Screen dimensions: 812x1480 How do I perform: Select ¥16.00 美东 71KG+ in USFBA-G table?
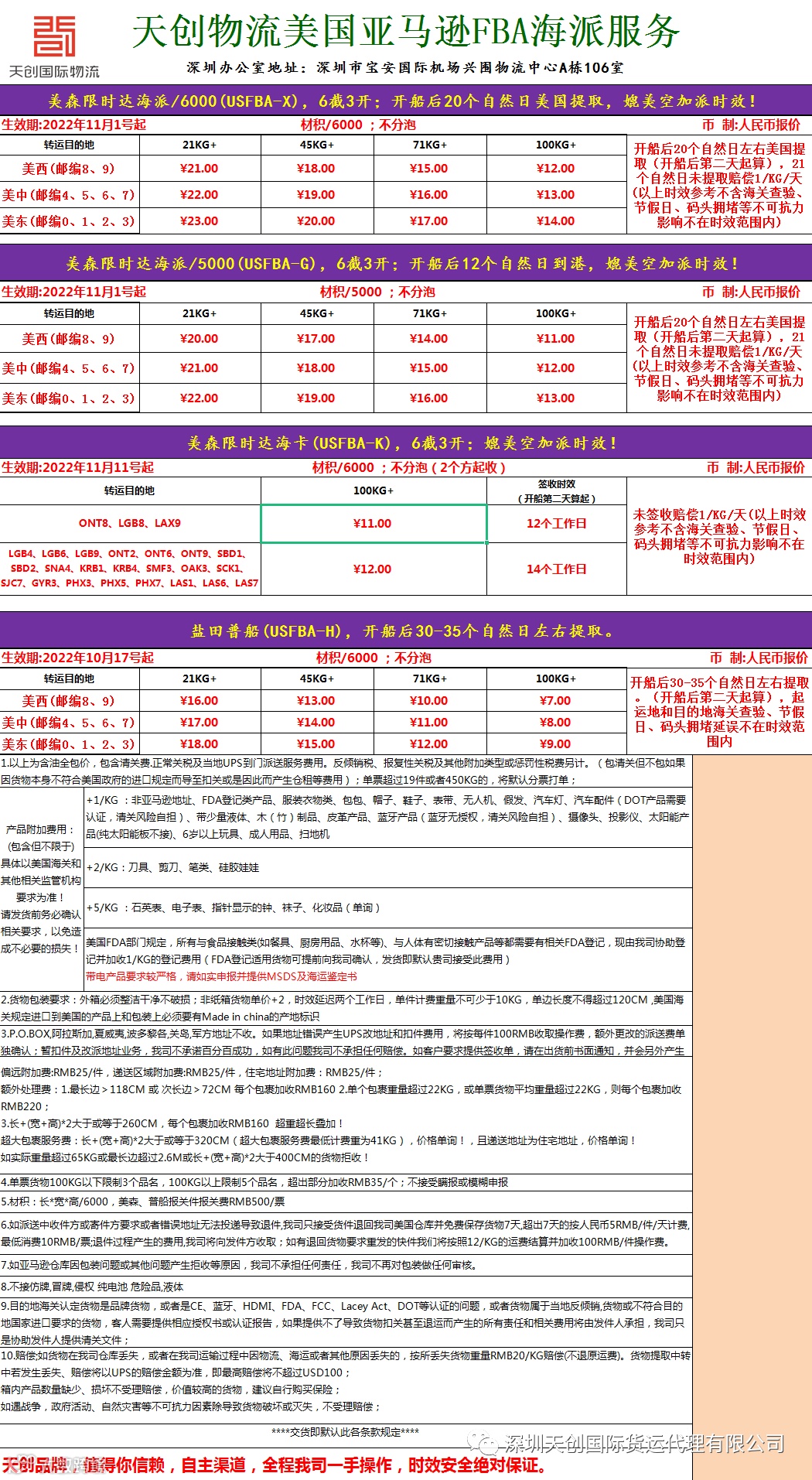[429, 398]
